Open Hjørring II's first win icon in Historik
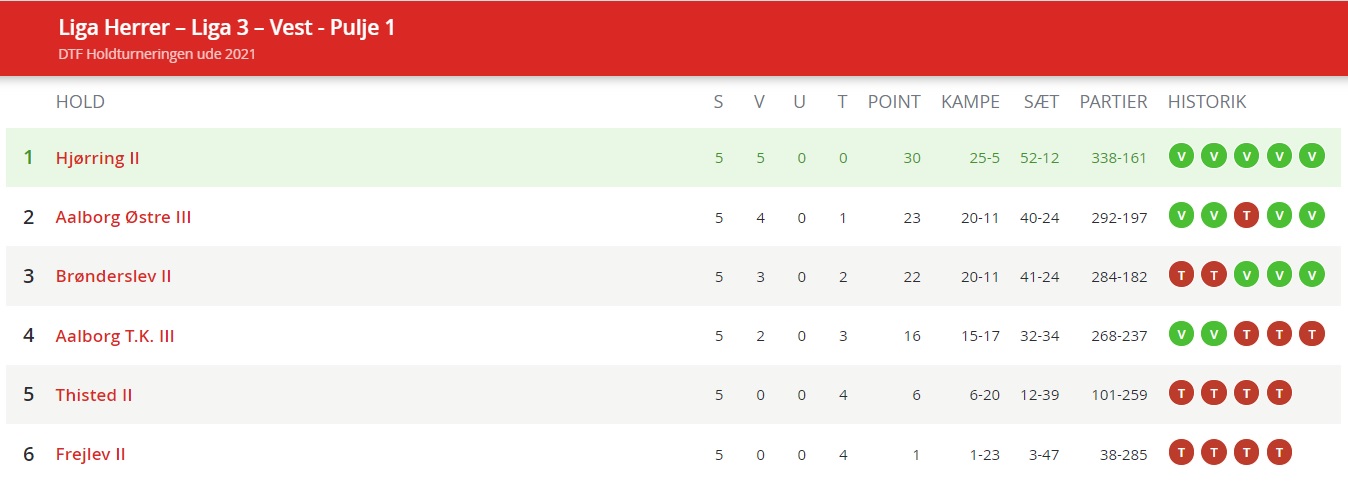The width and height of the screenshot is (1348, 495). (x=1181, y=157)
